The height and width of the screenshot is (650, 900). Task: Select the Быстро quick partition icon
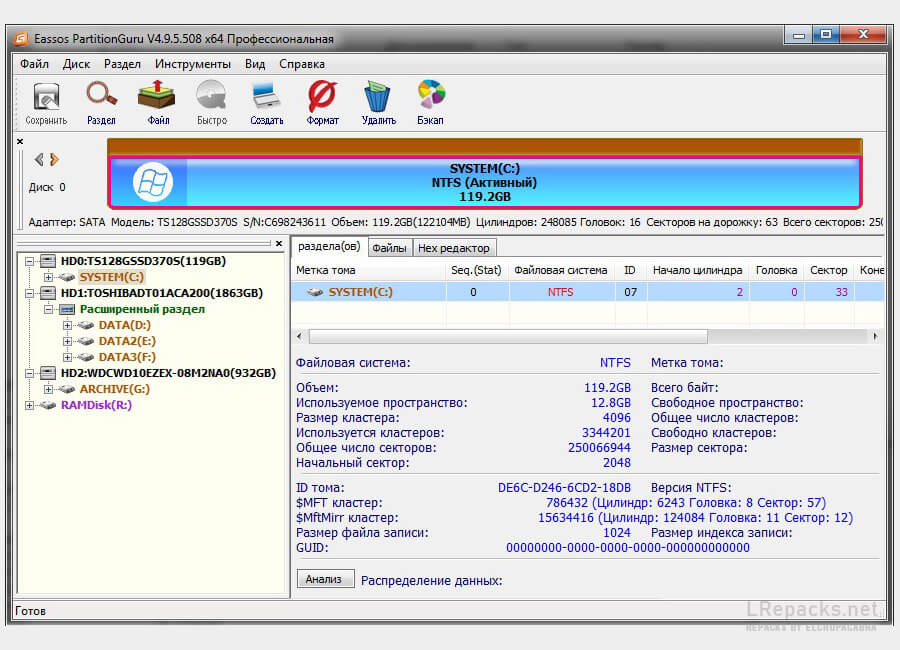212,103
